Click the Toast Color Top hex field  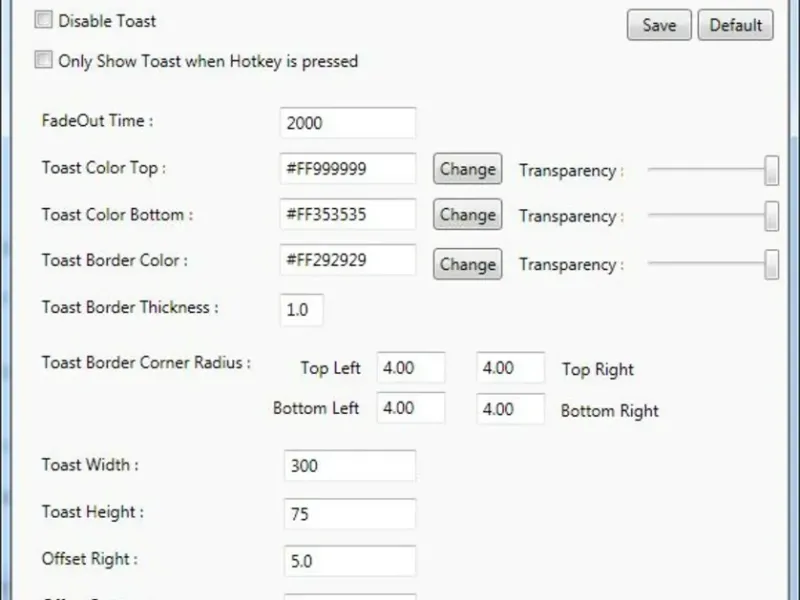pos(347,169)
